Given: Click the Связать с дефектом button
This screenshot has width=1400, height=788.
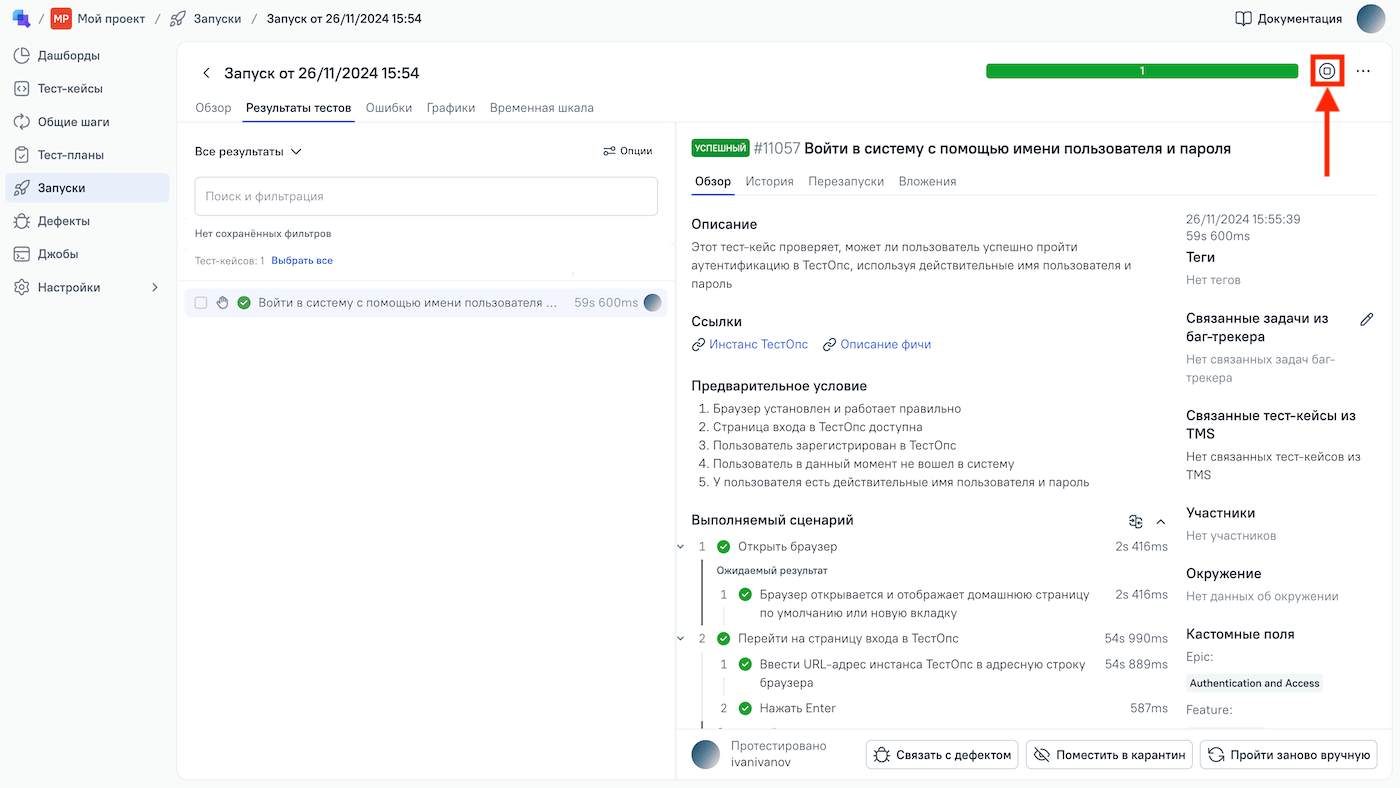Looking at the screenshot, I should pos(941,755).
